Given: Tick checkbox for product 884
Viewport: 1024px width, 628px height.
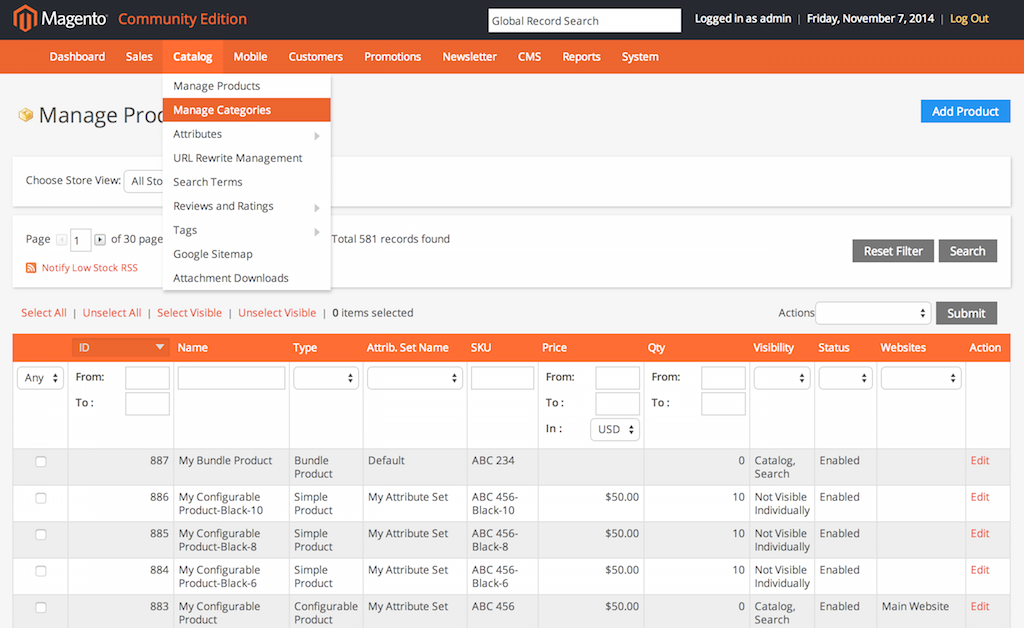Looking at the screenshot, I should pyautogui.click(x=40, y=571).
